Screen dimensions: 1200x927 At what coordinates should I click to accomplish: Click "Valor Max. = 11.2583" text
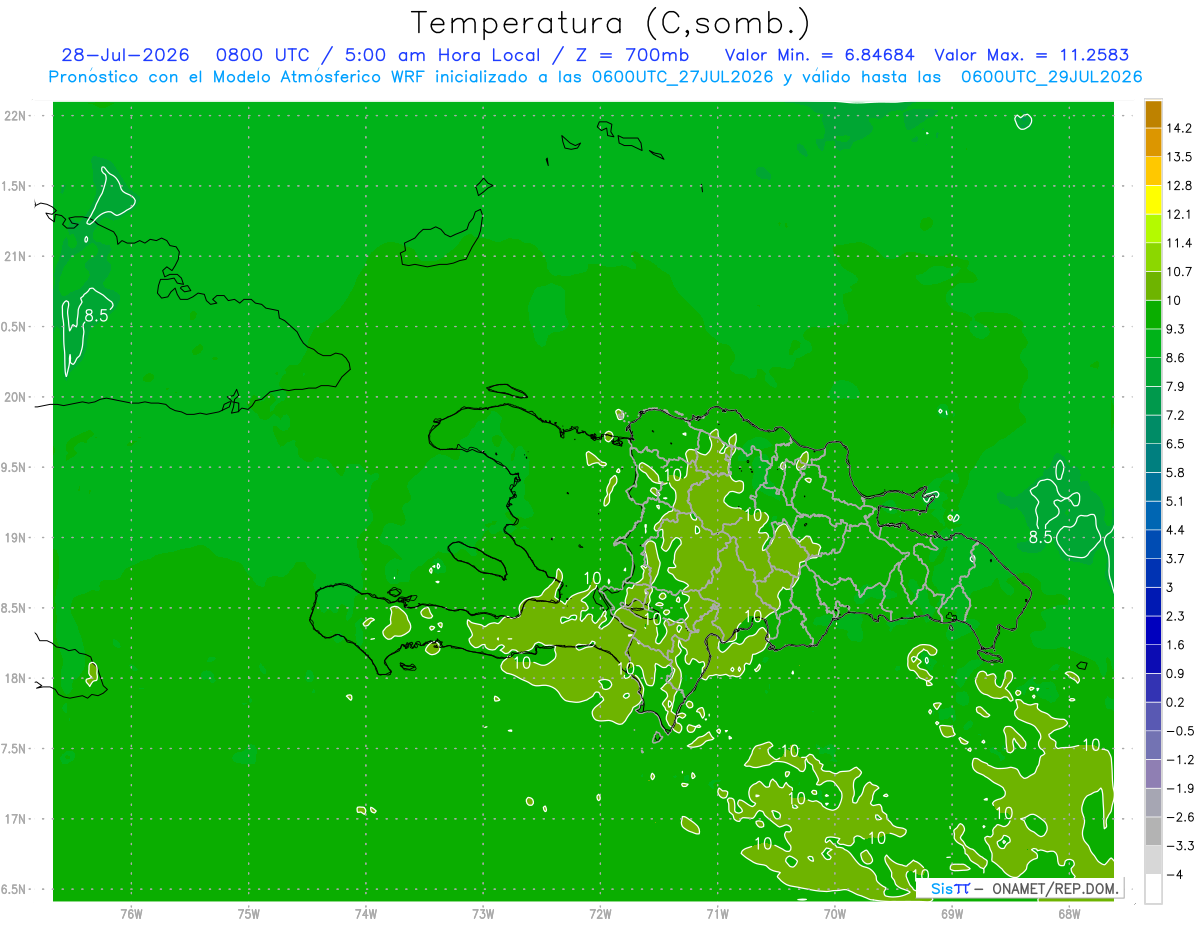1031,55
